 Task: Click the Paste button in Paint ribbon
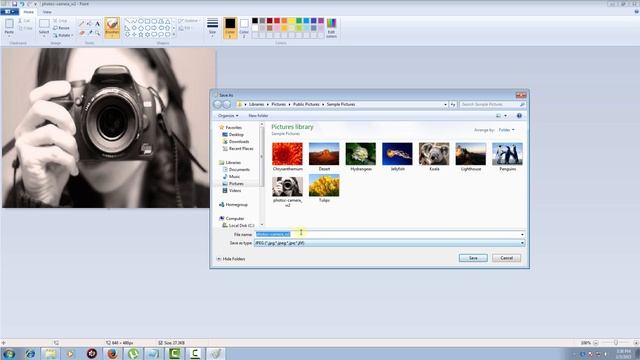tap(9, 27)
